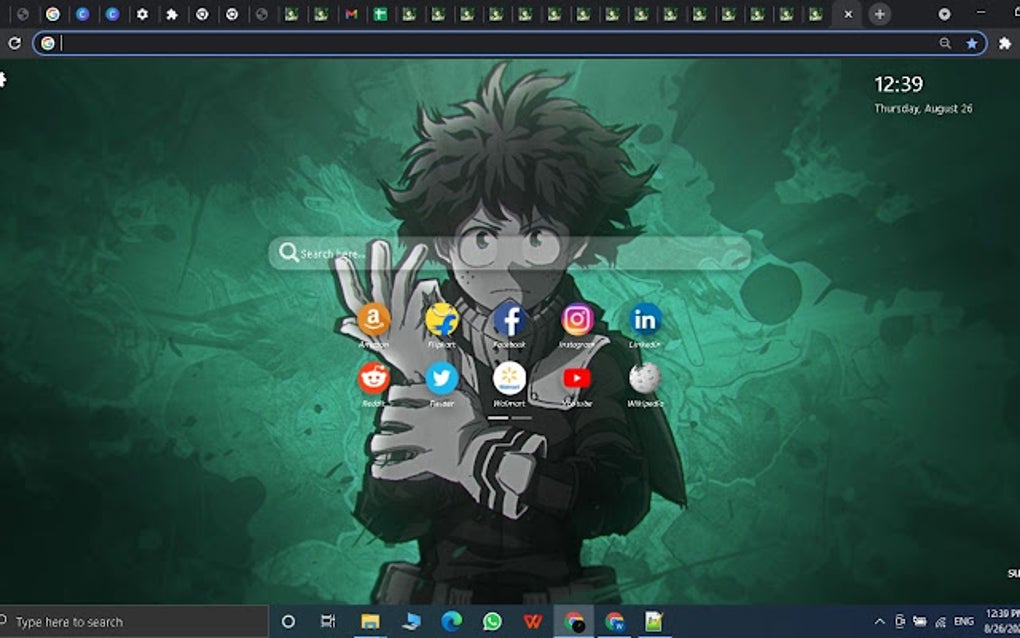1020x638 pixels.
Task: Open the browser Extensions puzzle icon
Action: [1006, 43]
